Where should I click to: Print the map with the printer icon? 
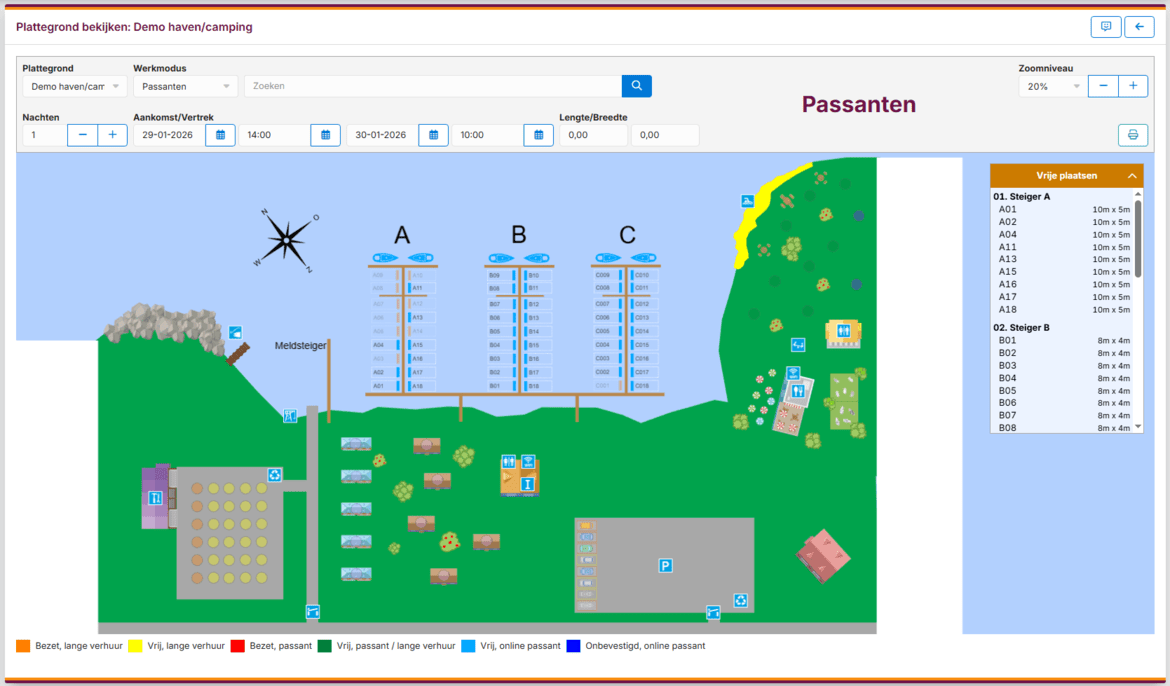[1132, 135]
